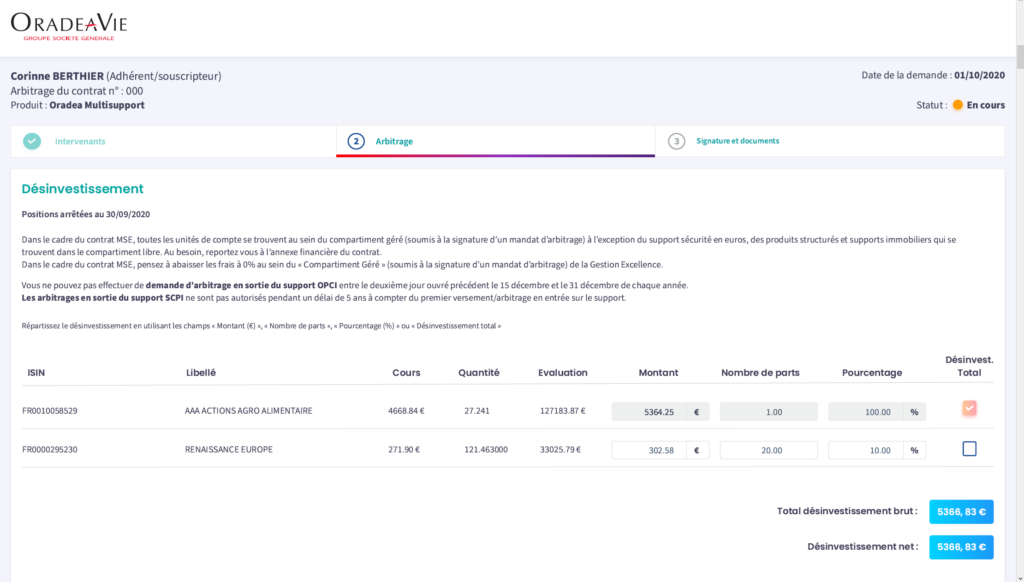Image resolution: width=1024 pixels, height=582 pixels.
Task: Click the Montant field for AAA Actions
Action: click(646, 411)
